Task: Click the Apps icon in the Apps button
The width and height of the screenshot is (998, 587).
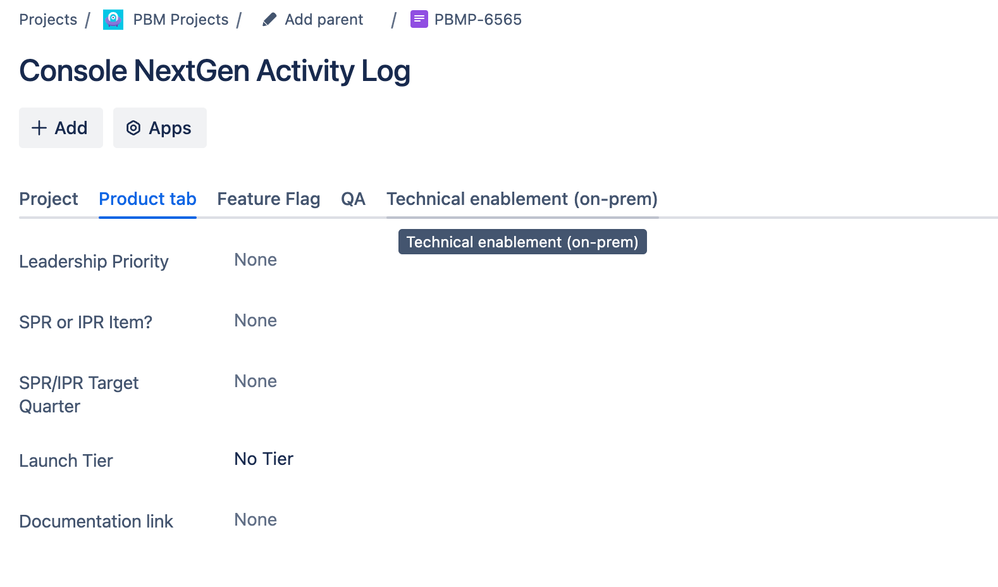Action: click(x=134, y=128)
